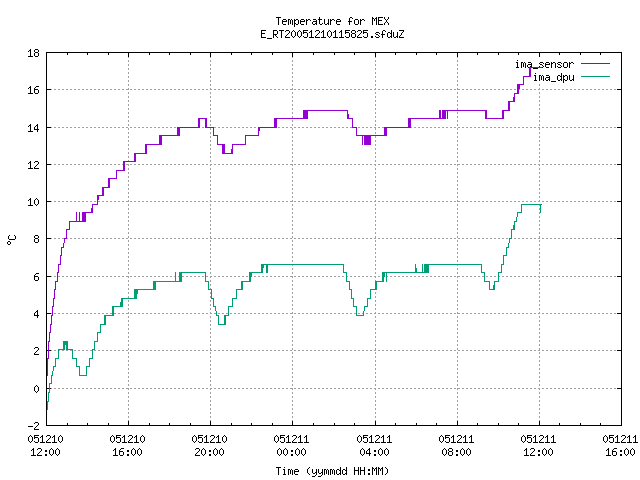Click the y-axis tick label 14
This screenshot has height=480, width=640.
[33, 128]
